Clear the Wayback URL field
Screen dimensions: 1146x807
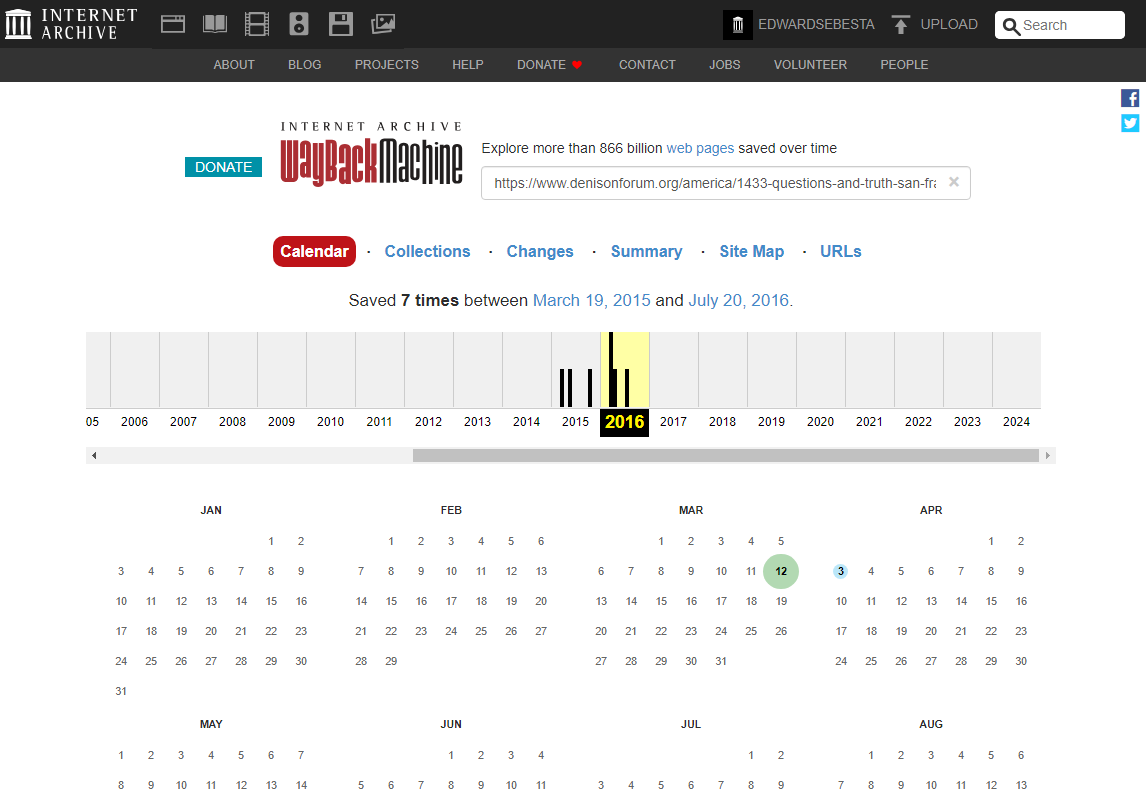tap(954, 182)
